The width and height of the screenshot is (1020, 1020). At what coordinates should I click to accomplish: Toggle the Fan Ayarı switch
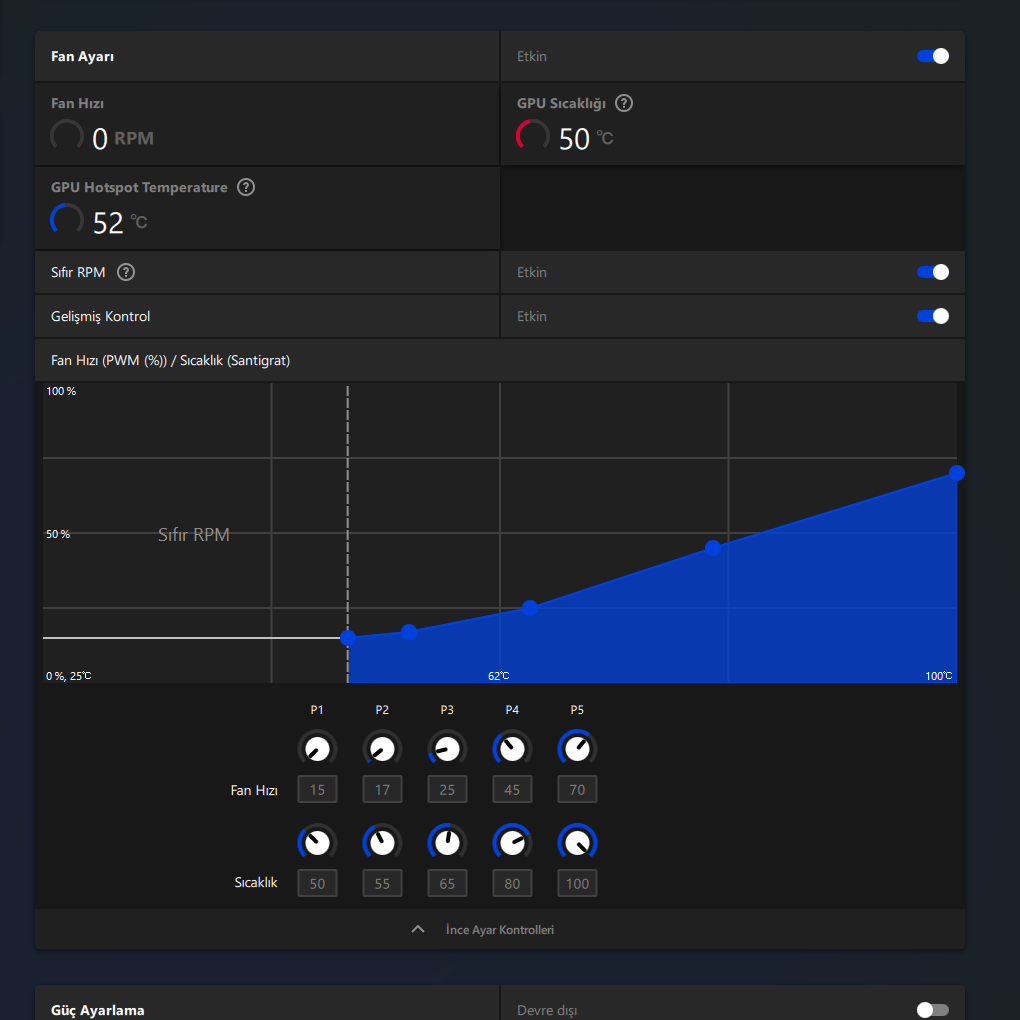(932, 57)
